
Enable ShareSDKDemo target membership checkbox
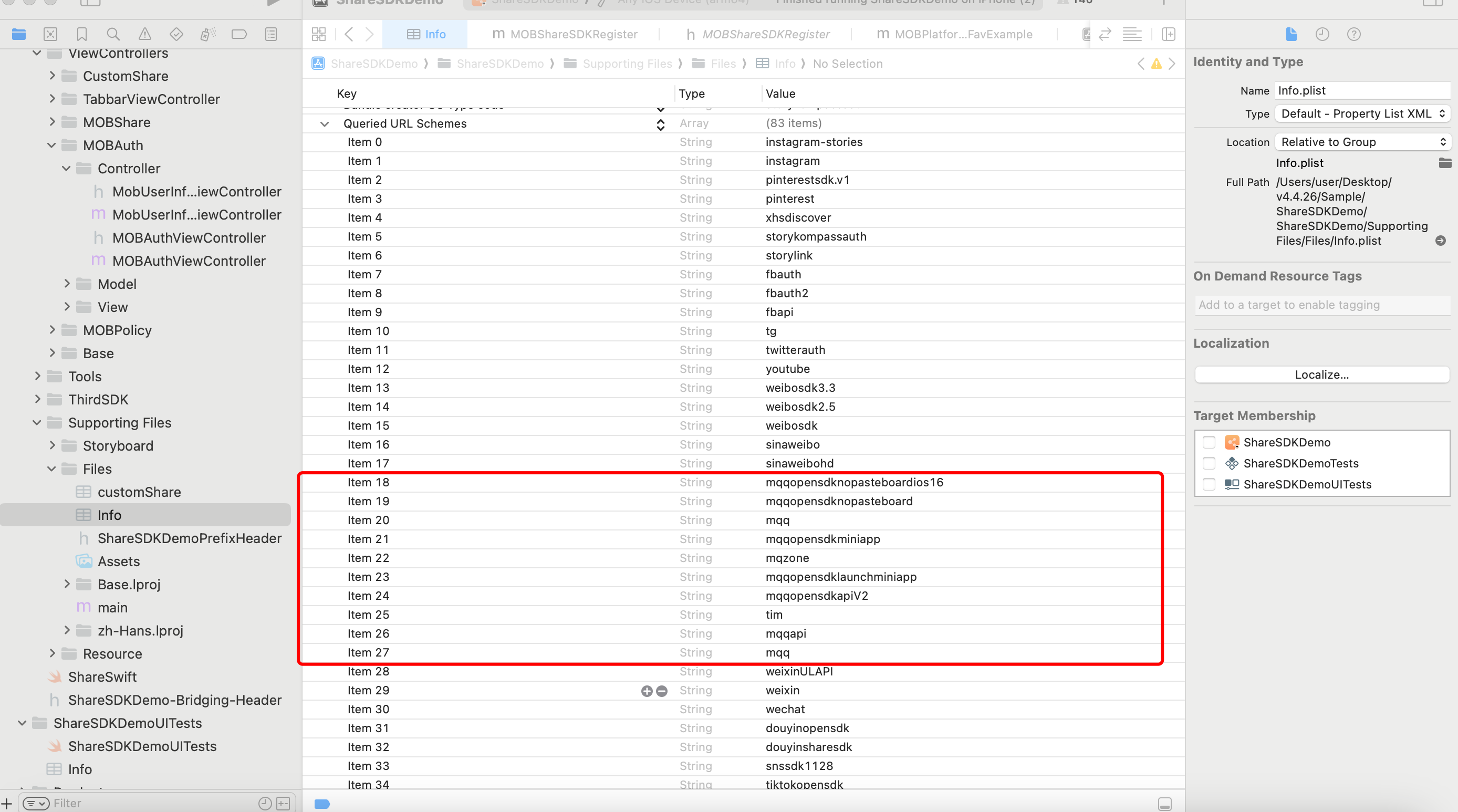point(1209,442)
